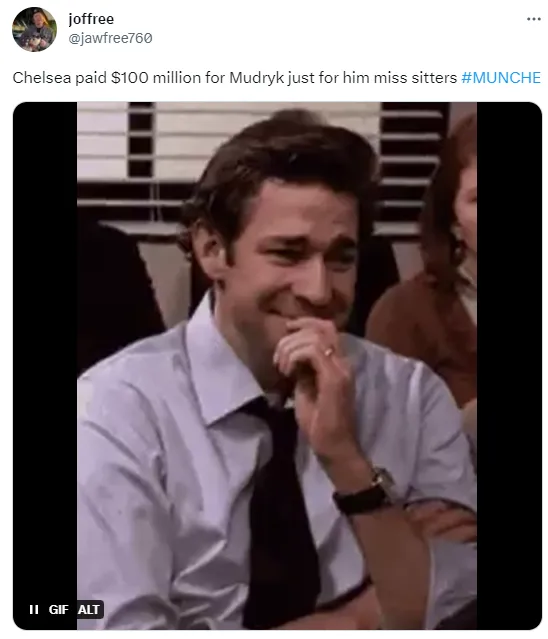
Task: Open the #MUNCHE hashtag link
Action: pyautogui.click(x=501, y=77)
